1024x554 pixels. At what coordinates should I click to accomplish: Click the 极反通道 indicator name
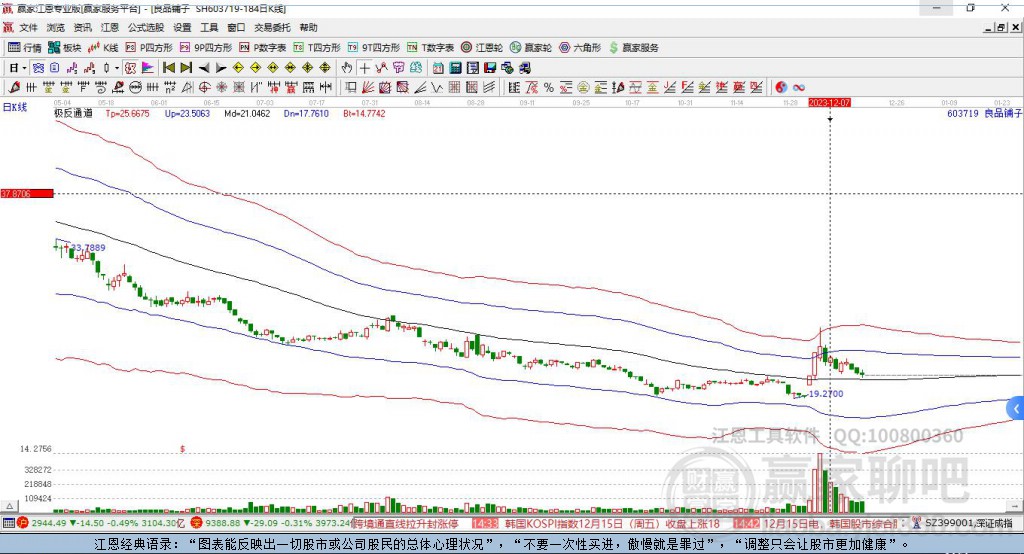(73, 113)
